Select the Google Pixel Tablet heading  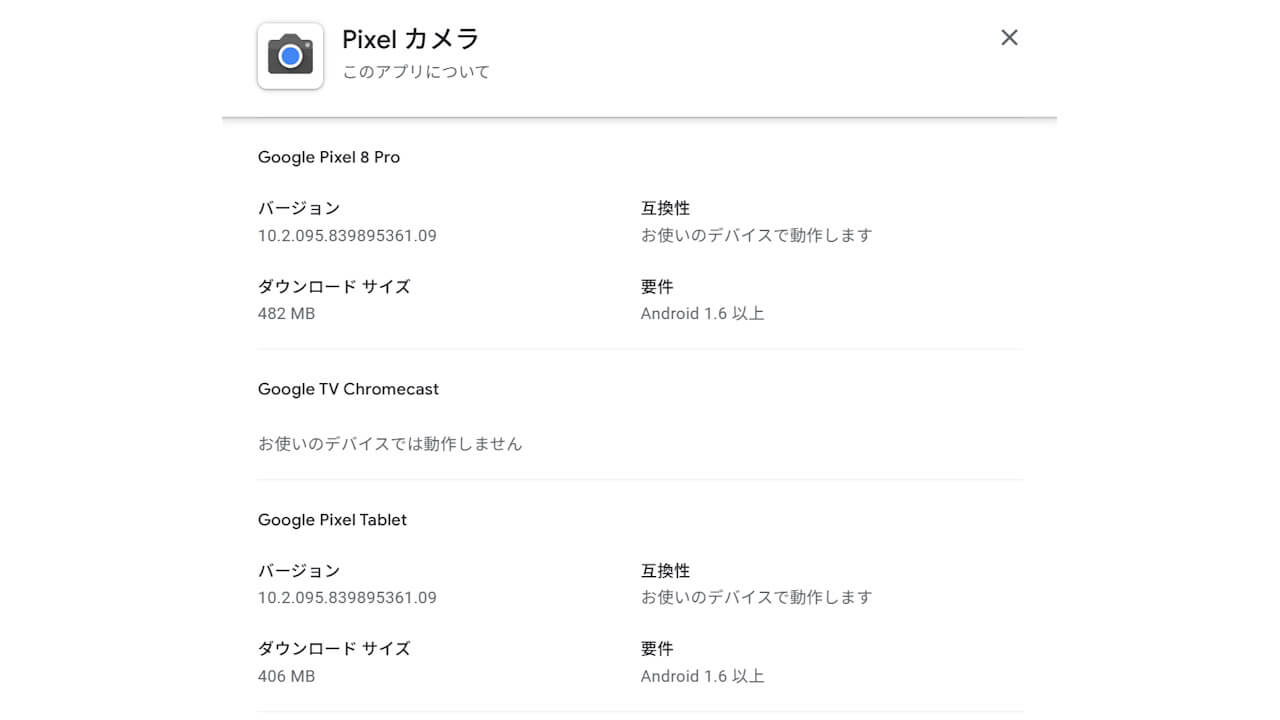click(332, 520)
